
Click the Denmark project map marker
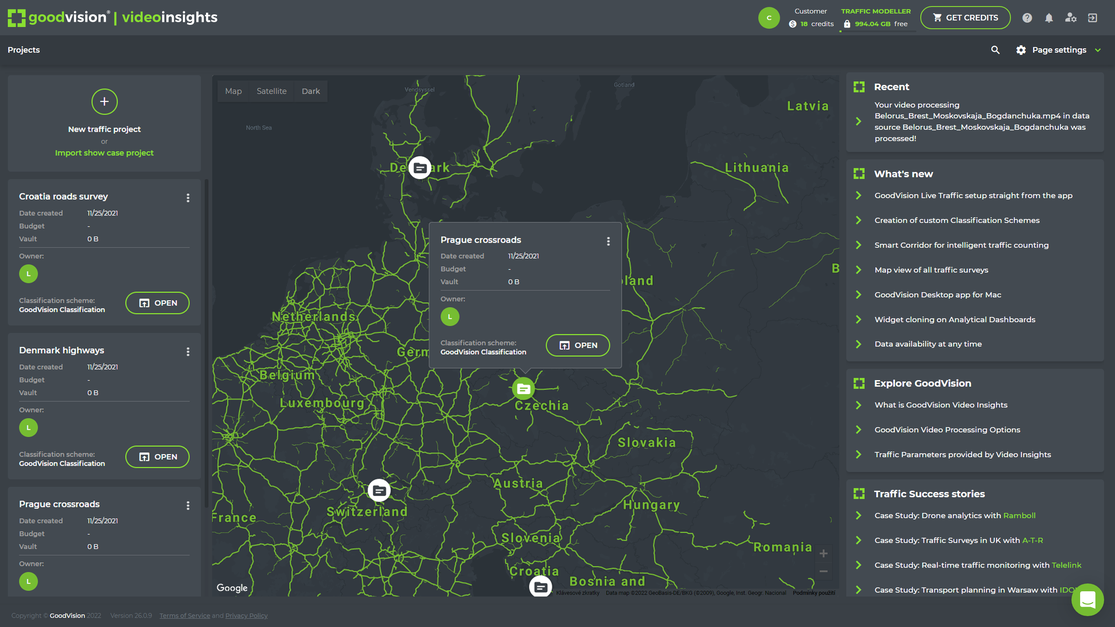point(420,168)
